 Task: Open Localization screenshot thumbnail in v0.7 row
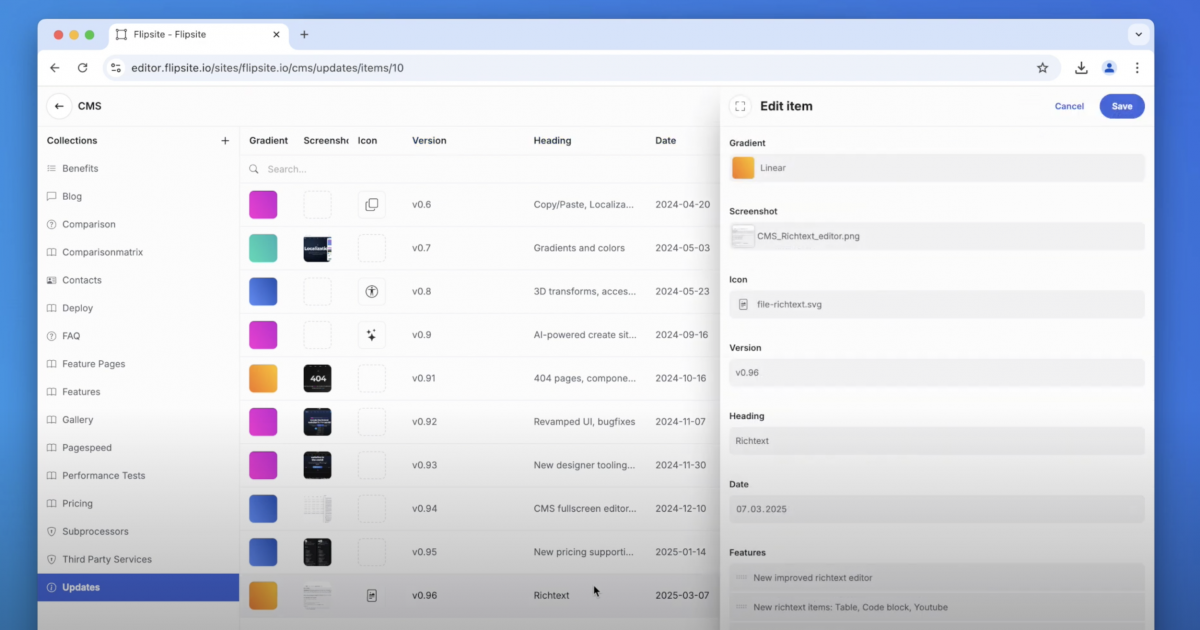(317, 249)
